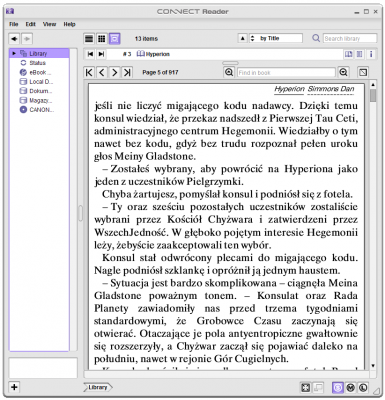
Task: Open the File menu
Action: 14,24
